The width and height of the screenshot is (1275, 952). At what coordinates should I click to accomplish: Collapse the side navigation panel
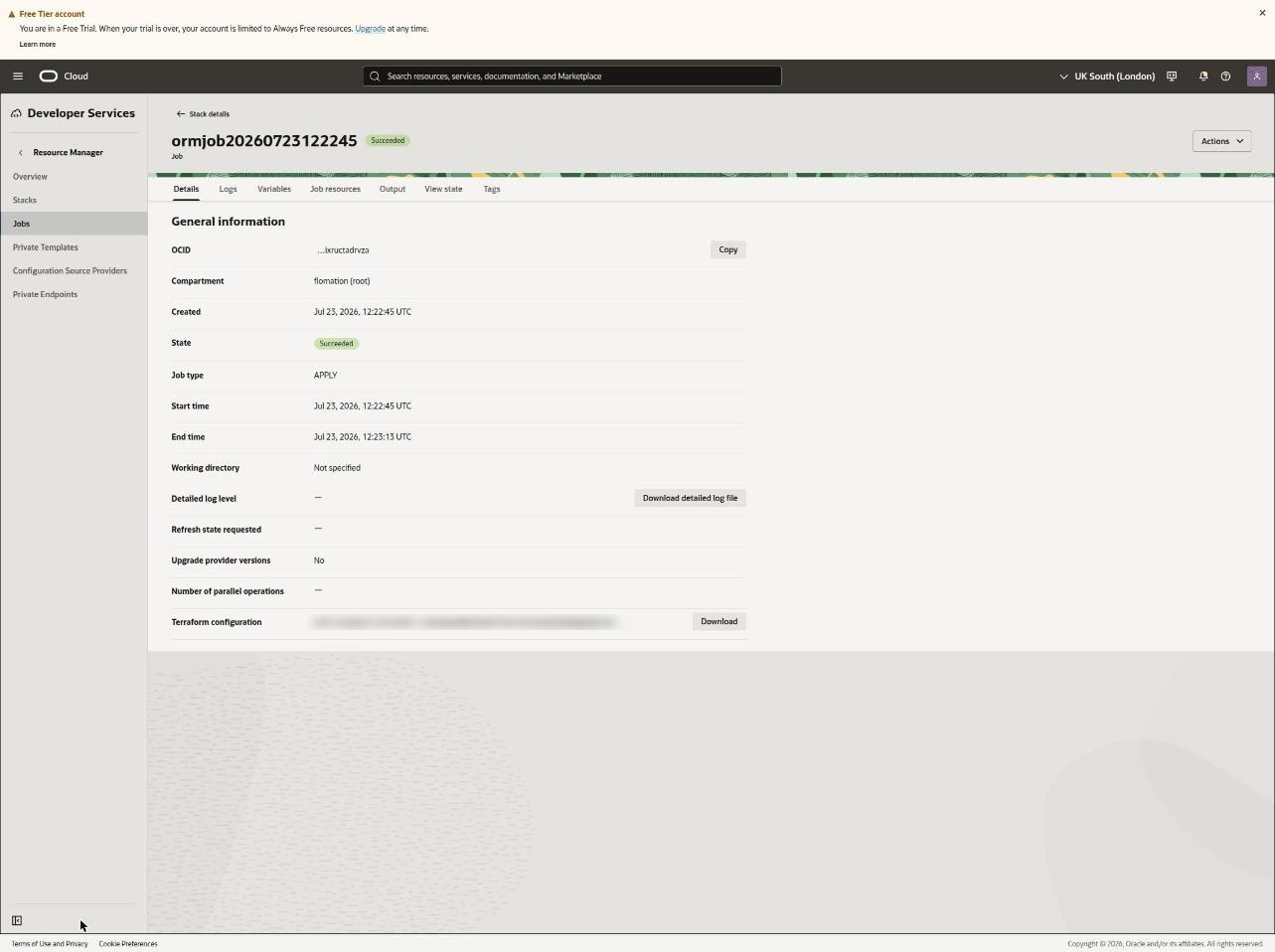pyautogui.click(x=17, y=921)
